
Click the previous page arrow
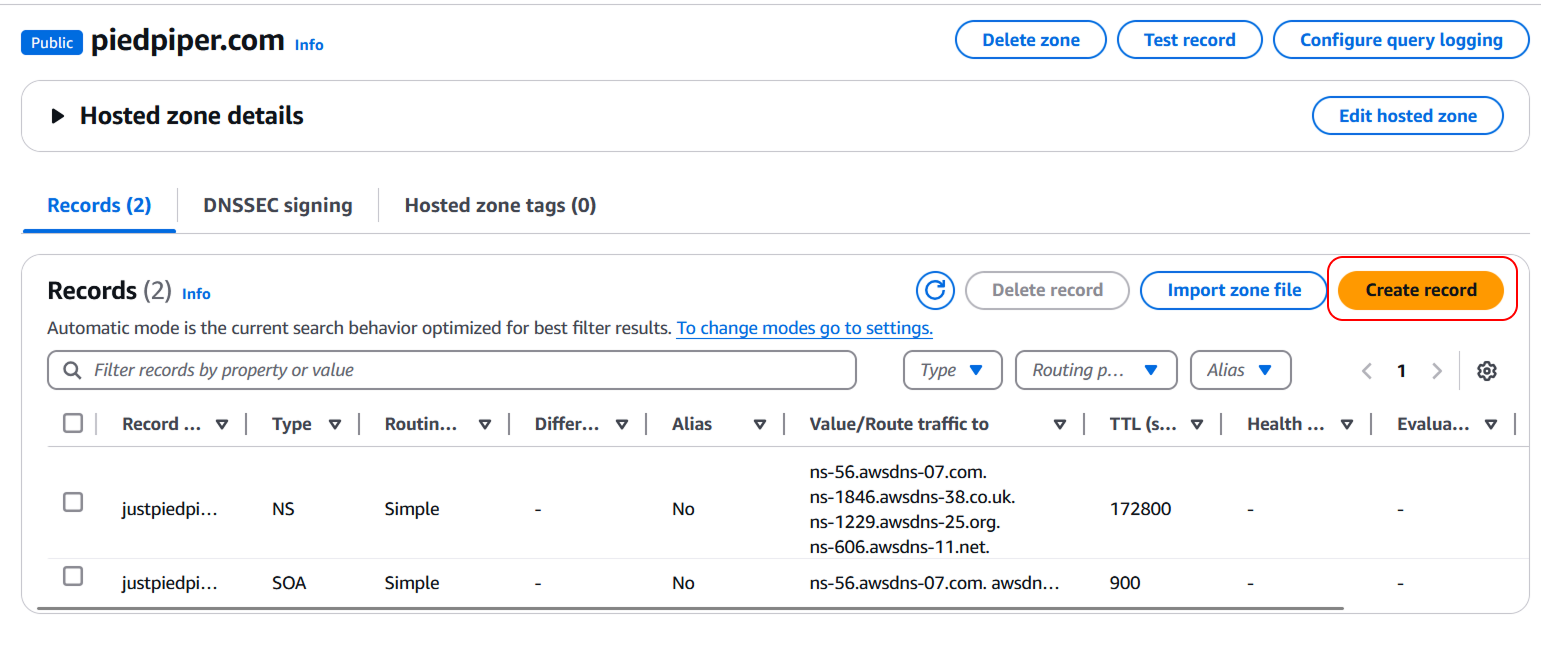(1367, 371)
